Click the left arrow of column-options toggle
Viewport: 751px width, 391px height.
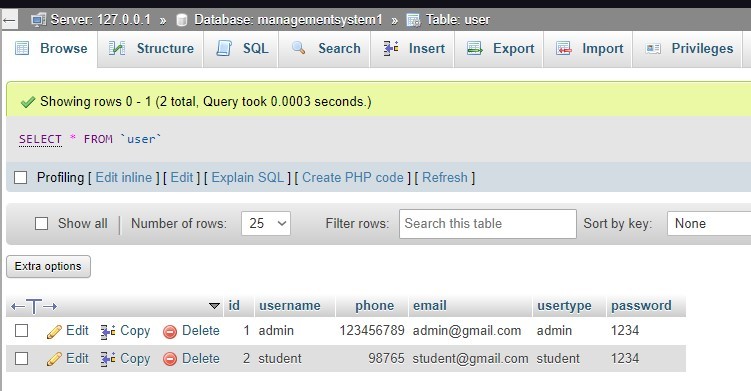17,307
